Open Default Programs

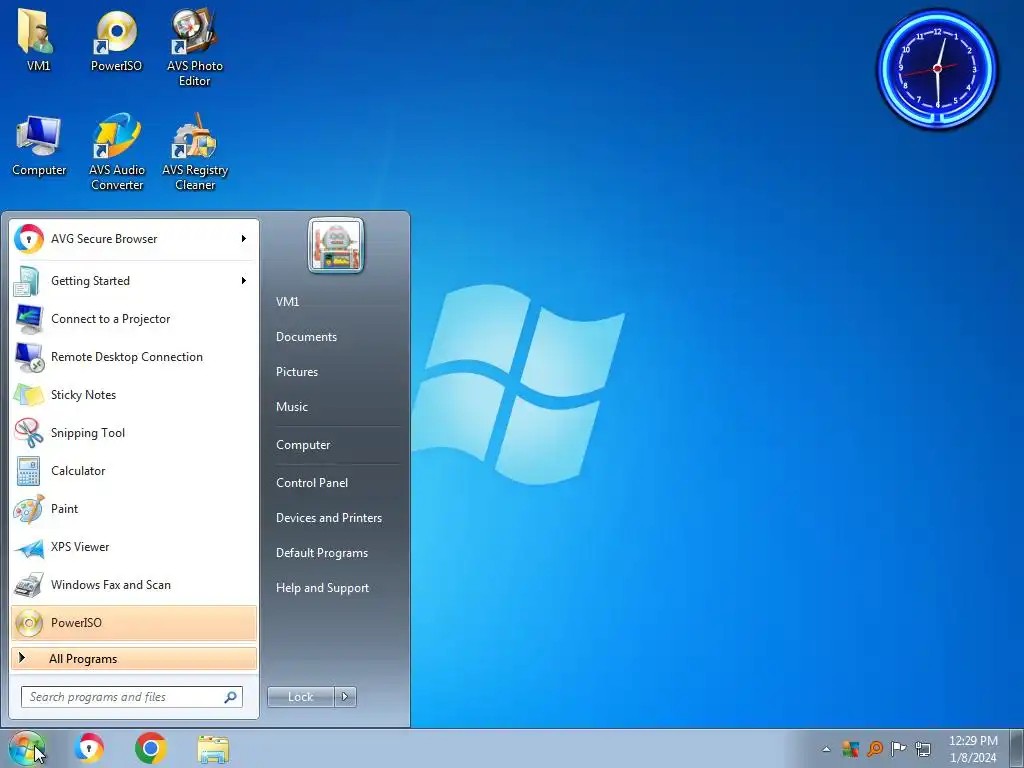tap(322, 553)
